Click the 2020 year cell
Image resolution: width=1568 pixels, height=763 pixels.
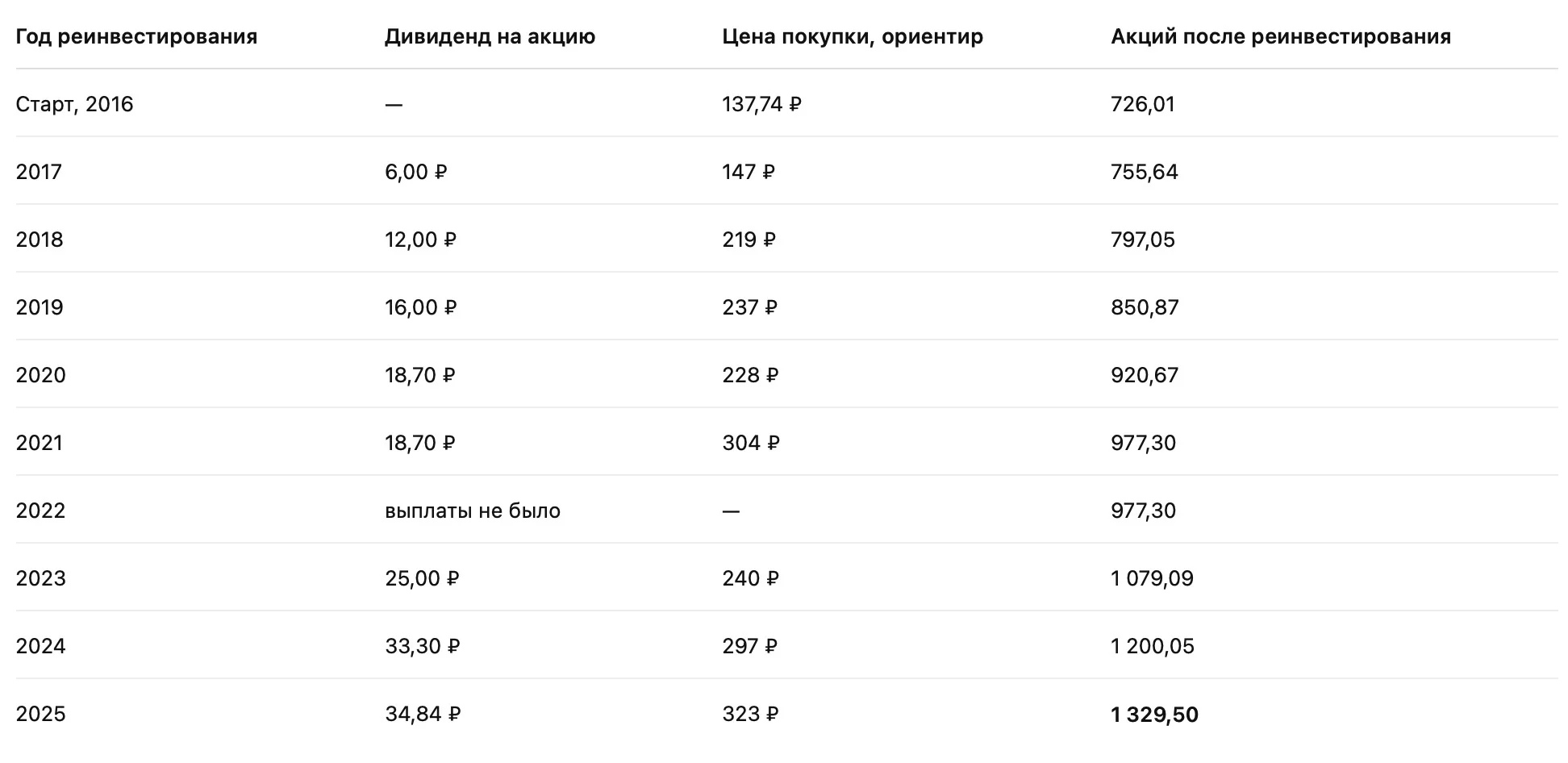pos(40,376)
